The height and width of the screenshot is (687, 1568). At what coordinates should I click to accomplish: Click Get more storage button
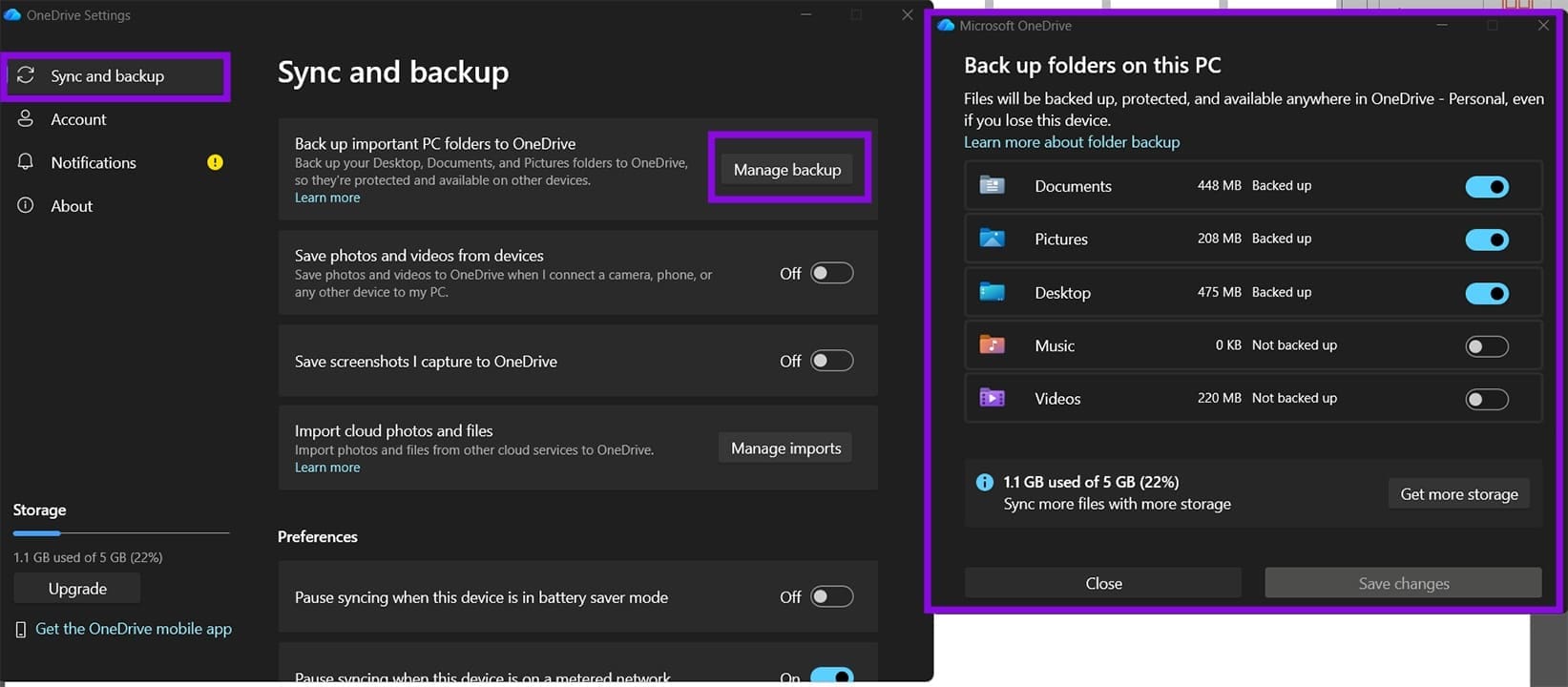(1458, 493)
